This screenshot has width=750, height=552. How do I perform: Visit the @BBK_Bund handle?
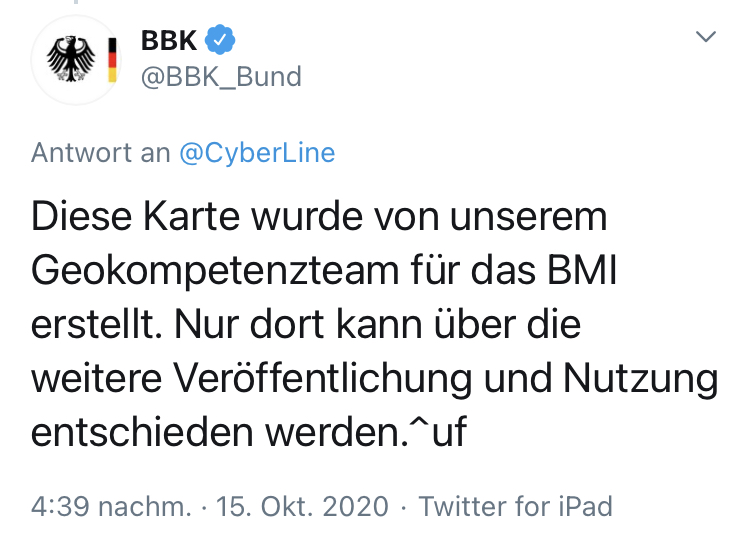pyautogui.click(x=221, y=77)
